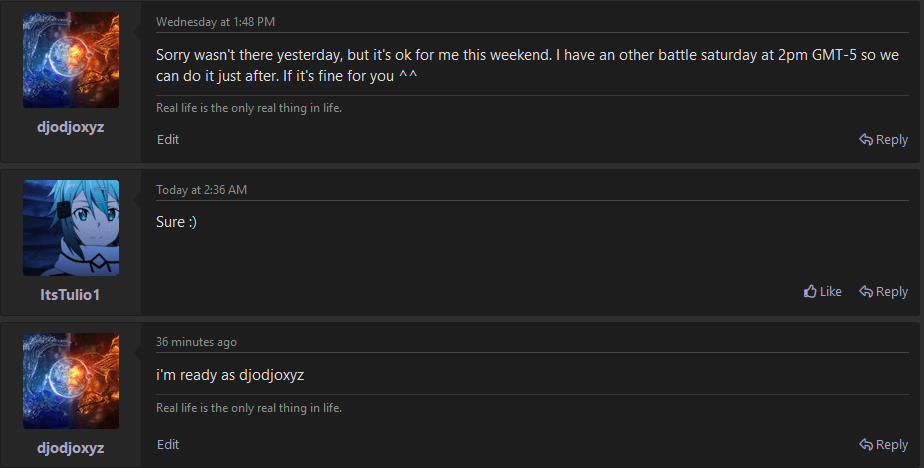Open the "Wednesday at 1:48 PM" timestamp permalink
This screenshot has height=468, width=924.
[216, 22]
